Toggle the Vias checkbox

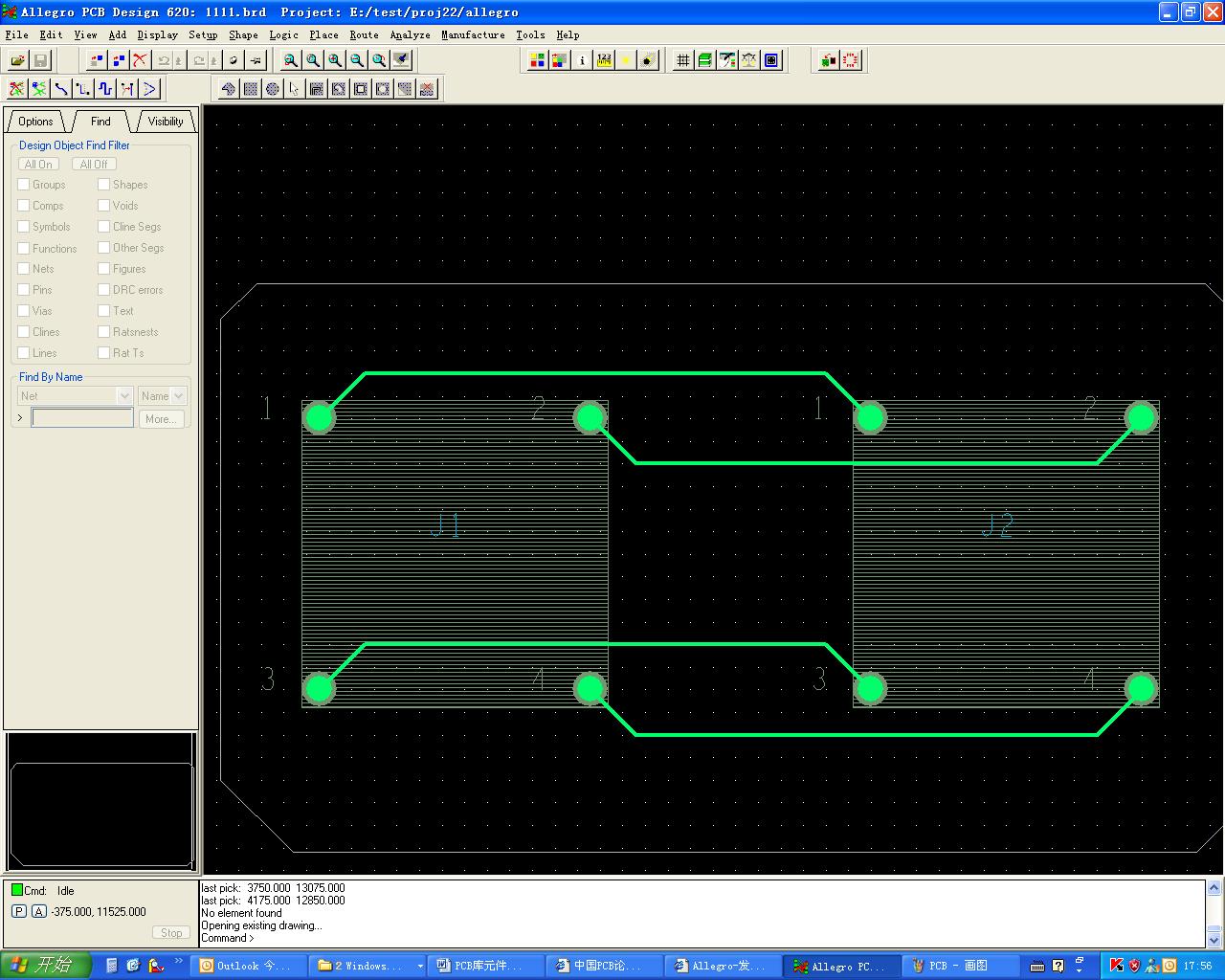24,311
